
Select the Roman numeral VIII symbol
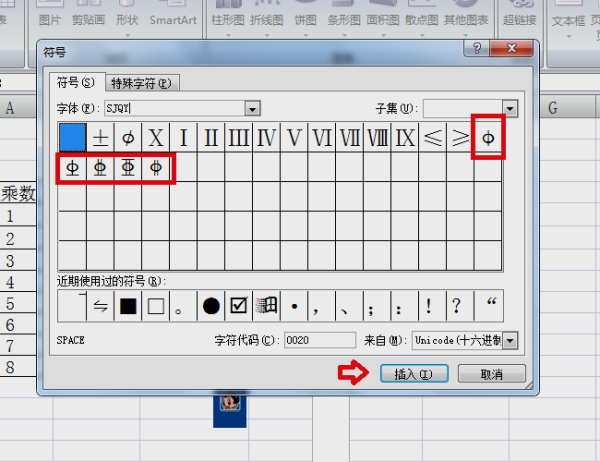pyautogui.click(x=377, y=137)
